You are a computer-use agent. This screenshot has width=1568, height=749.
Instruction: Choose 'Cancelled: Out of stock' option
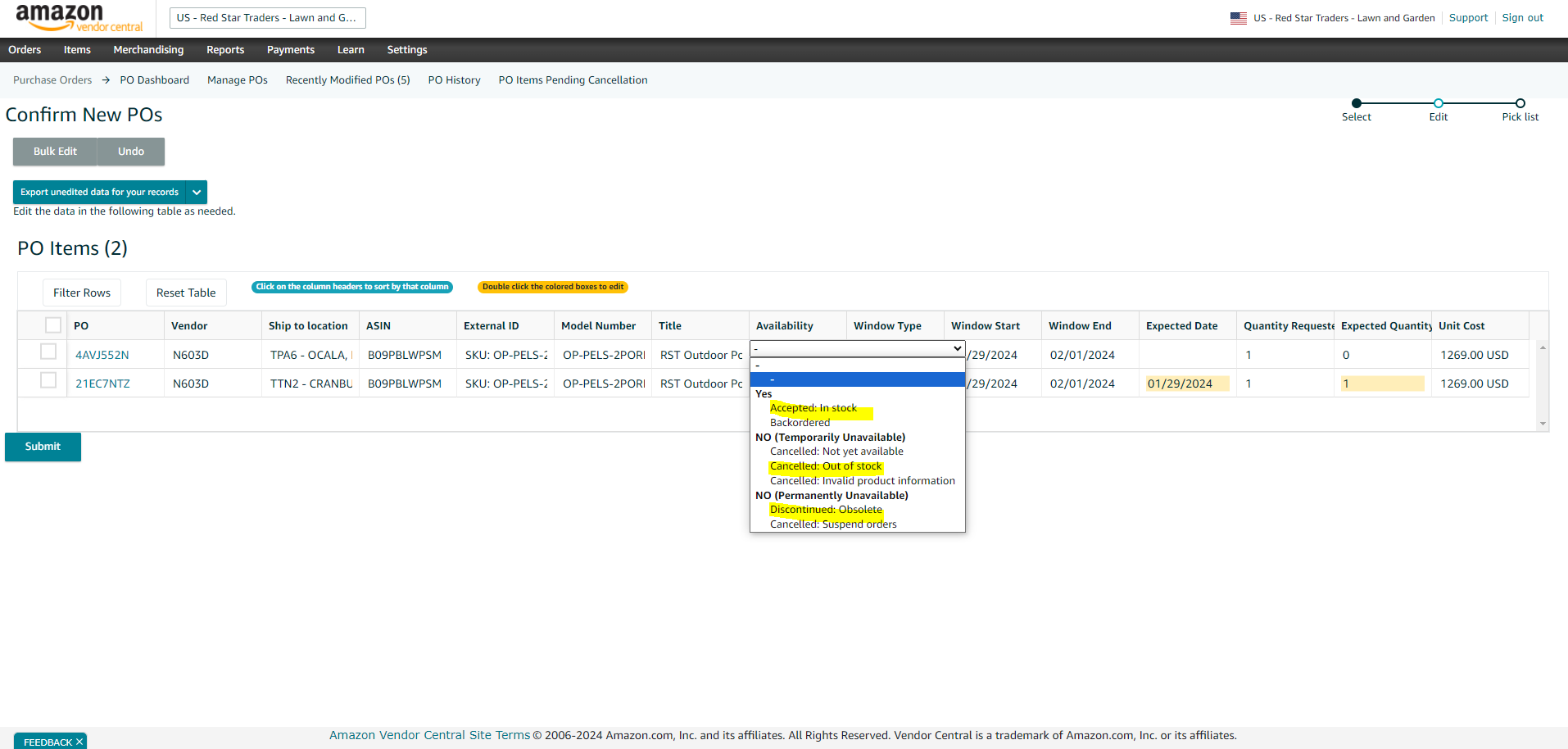coord(826,466)
